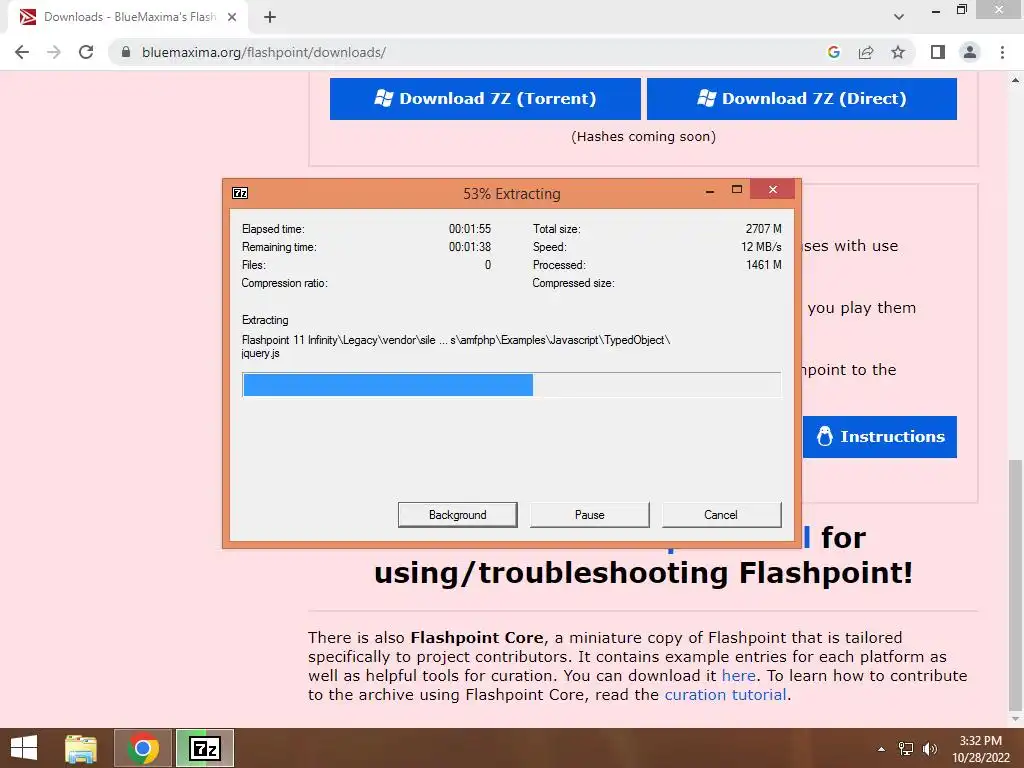Select the Downloads - BlueMaxima's Flashpoint tab
Screen dimensions: 1024x768
coord(128,17)
